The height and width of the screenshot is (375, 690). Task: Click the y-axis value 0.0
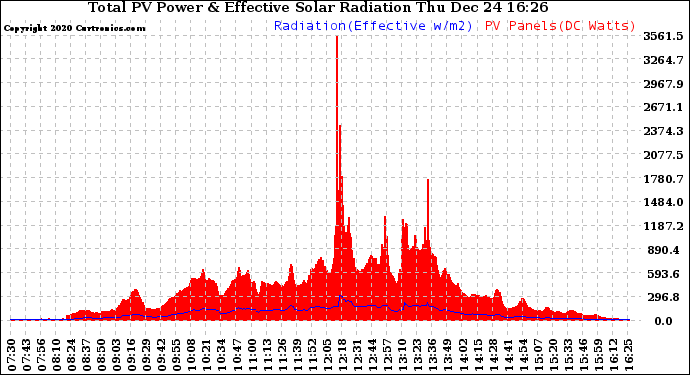663,321
